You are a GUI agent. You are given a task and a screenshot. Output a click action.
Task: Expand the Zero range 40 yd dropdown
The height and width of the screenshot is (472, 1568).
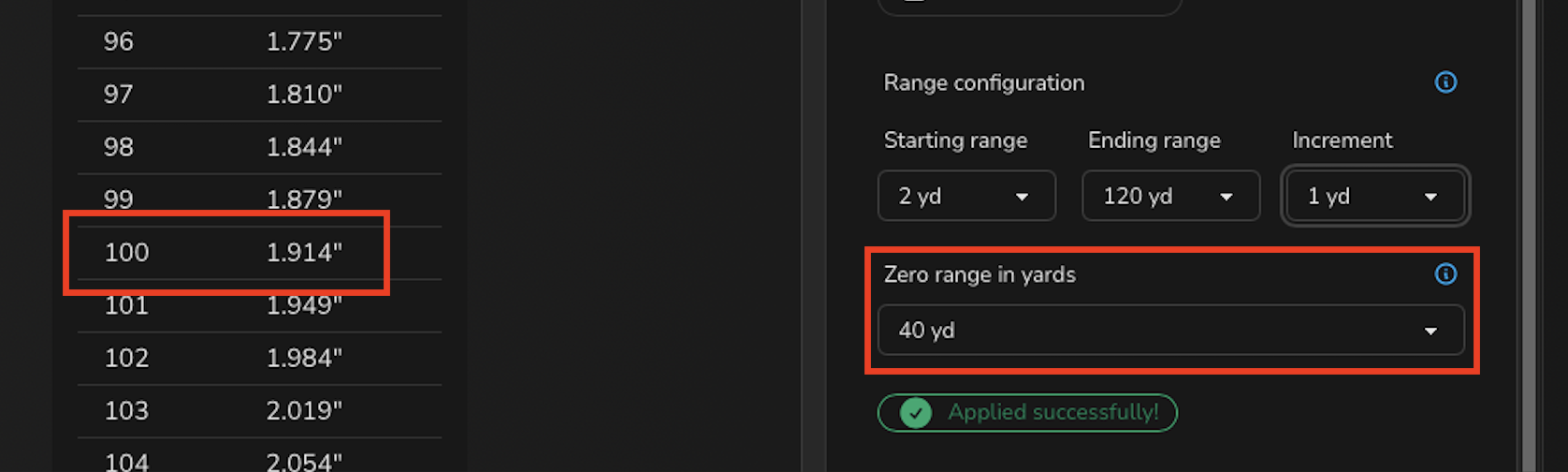[x=1170, y=331]
